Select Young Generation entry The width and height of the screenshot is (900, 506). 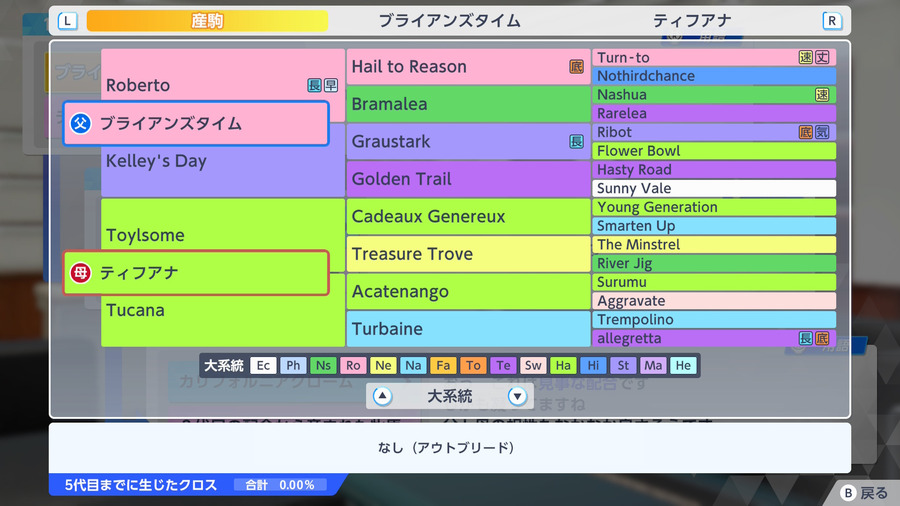pos(714,207)
